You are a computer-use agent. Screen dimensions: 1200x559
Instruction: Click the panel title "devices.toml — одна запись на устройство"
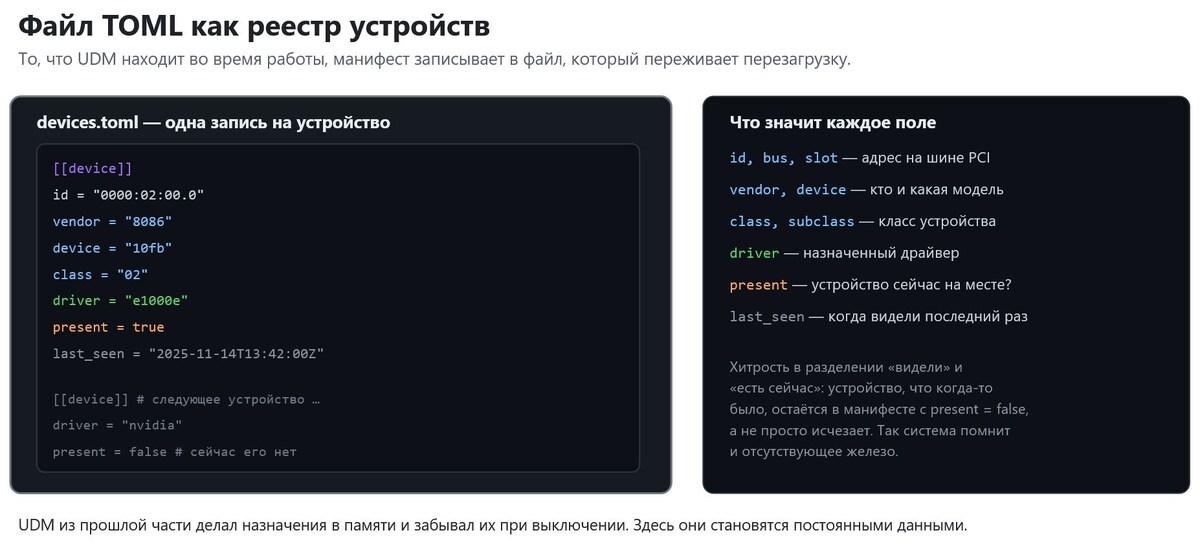coord(213,122)
